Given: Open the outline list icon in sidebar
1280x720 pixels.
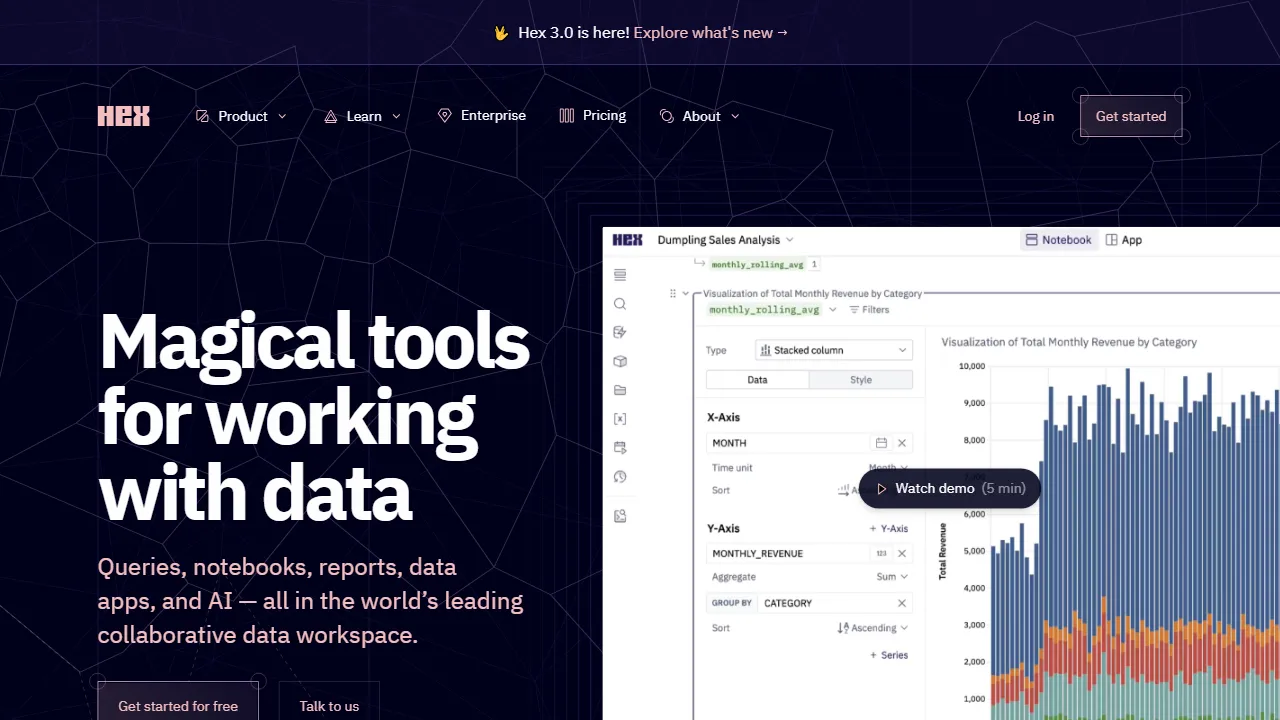Looking at the screenshot, I should point(620,275).
